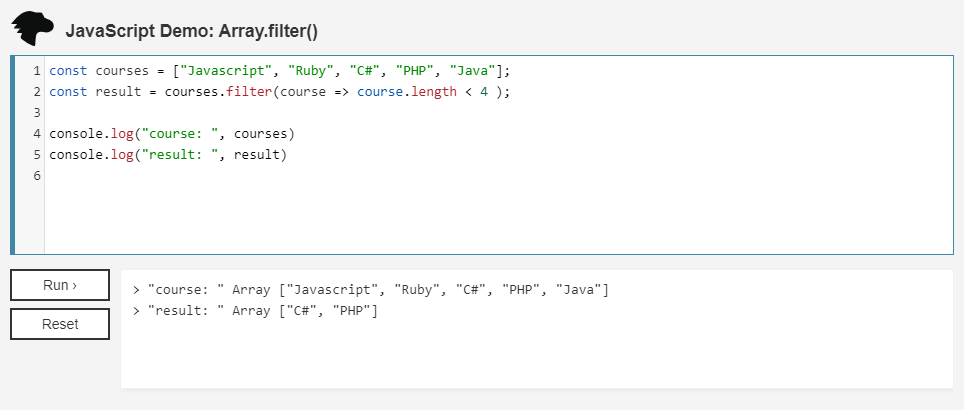Click the MDN dinosaur logo icon
Viewport: 968px width, 411px height.
(x=32, y=29)
